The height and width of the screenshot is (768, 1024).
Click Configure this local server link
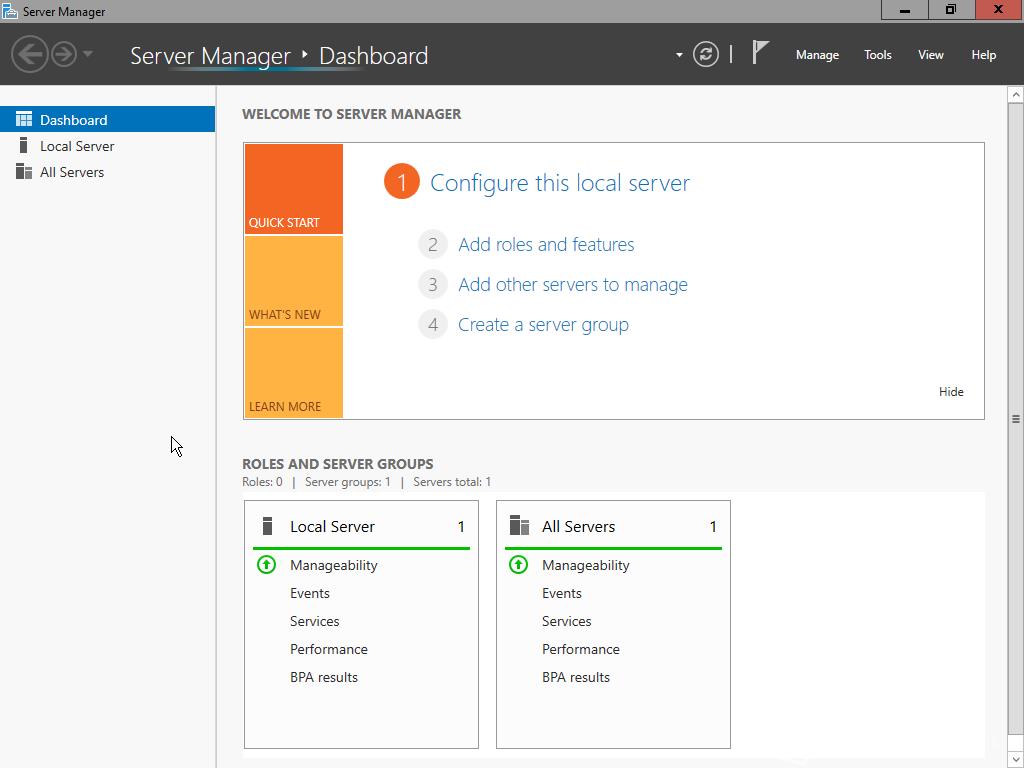(560, 183)
